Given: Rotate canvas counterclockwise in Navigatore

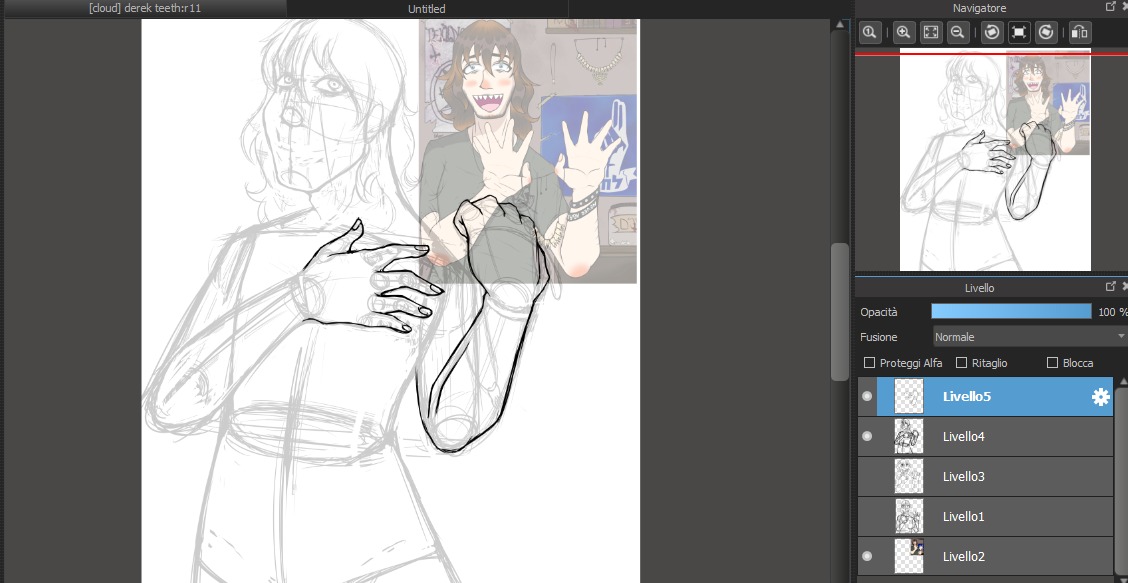Looking at the screenshot, I should click(x=992, y=32).
